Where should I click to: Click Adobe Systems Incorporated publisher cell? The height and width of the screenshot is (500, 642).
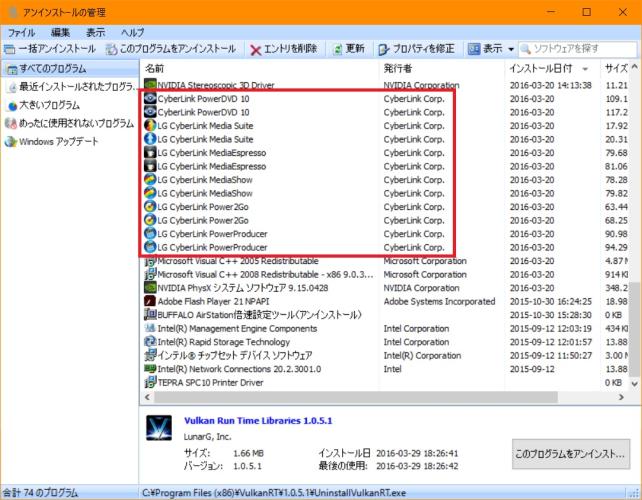pos(439,301)
